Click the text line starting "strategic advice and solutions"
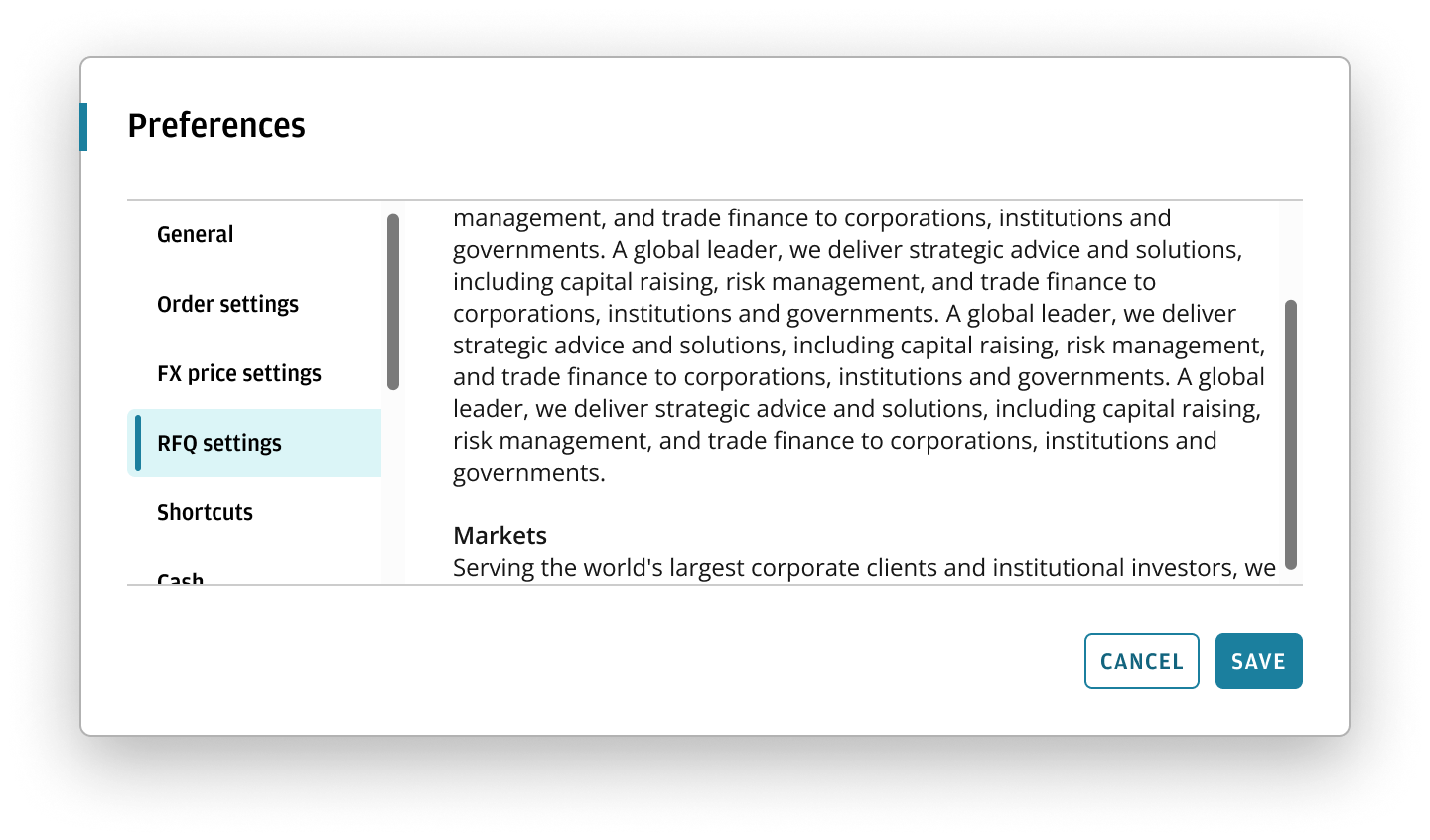The image size is (1430, 840). [858, 346]
